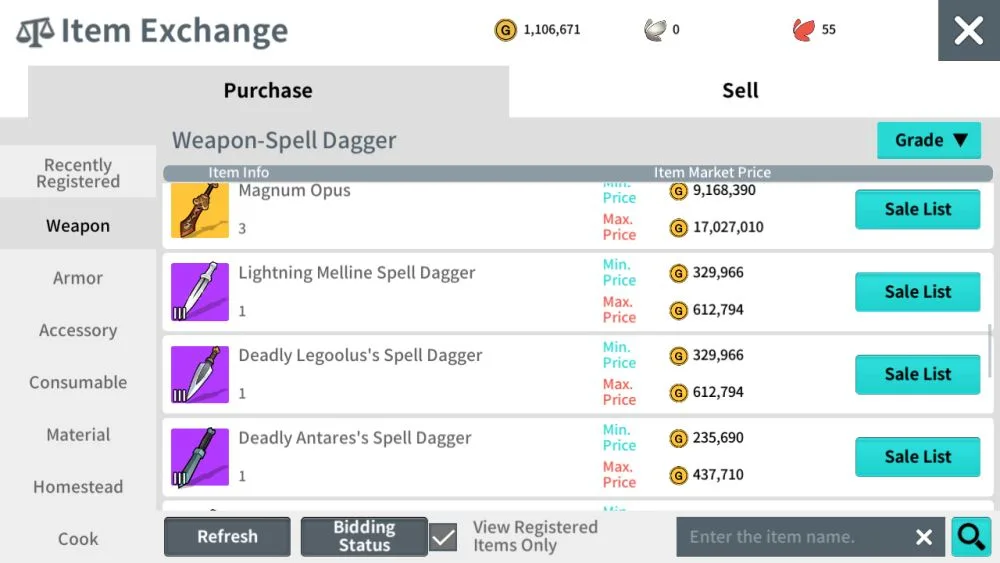Open the Bidding Status view
The height and width of the screenshot is (563, 1000).
pos(364,537)
